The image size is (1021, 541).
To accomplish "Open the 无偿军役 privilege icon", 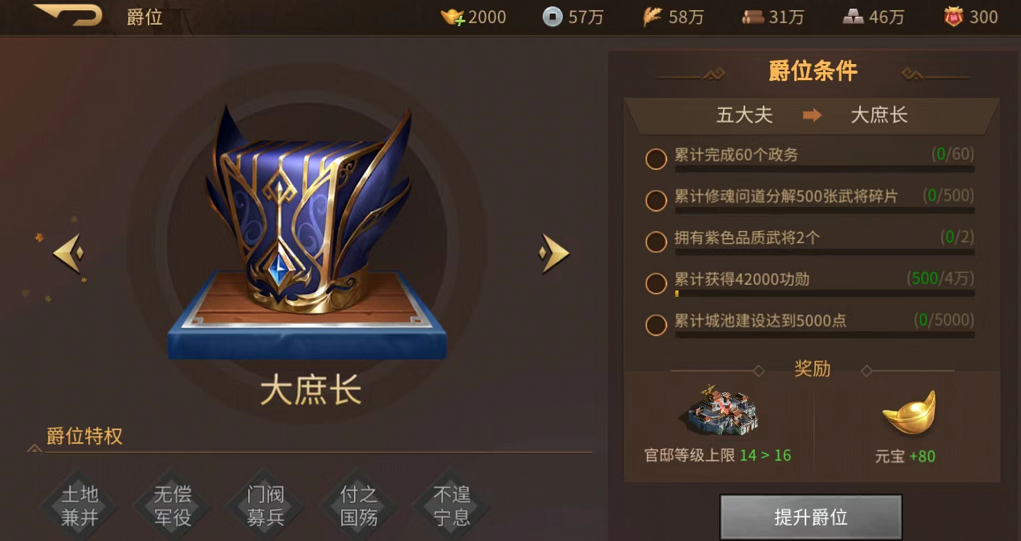I will (x=173, y=505).
